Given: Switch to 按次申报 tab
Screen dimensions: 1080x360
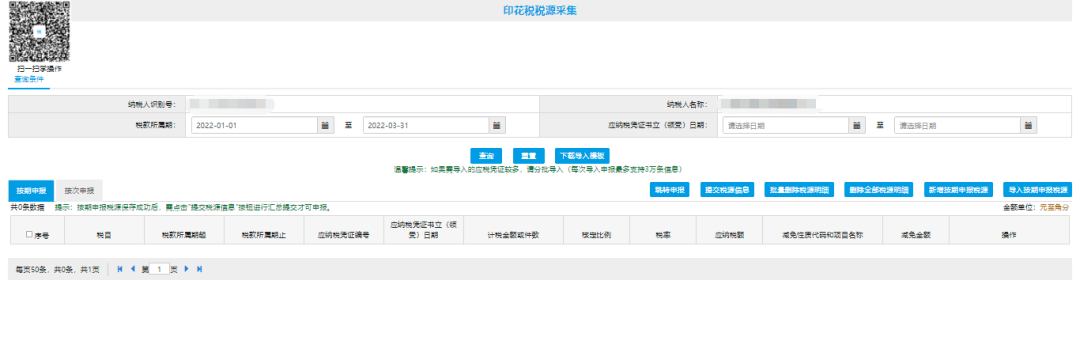Looking at the screenshot, I should click(79, 190).
